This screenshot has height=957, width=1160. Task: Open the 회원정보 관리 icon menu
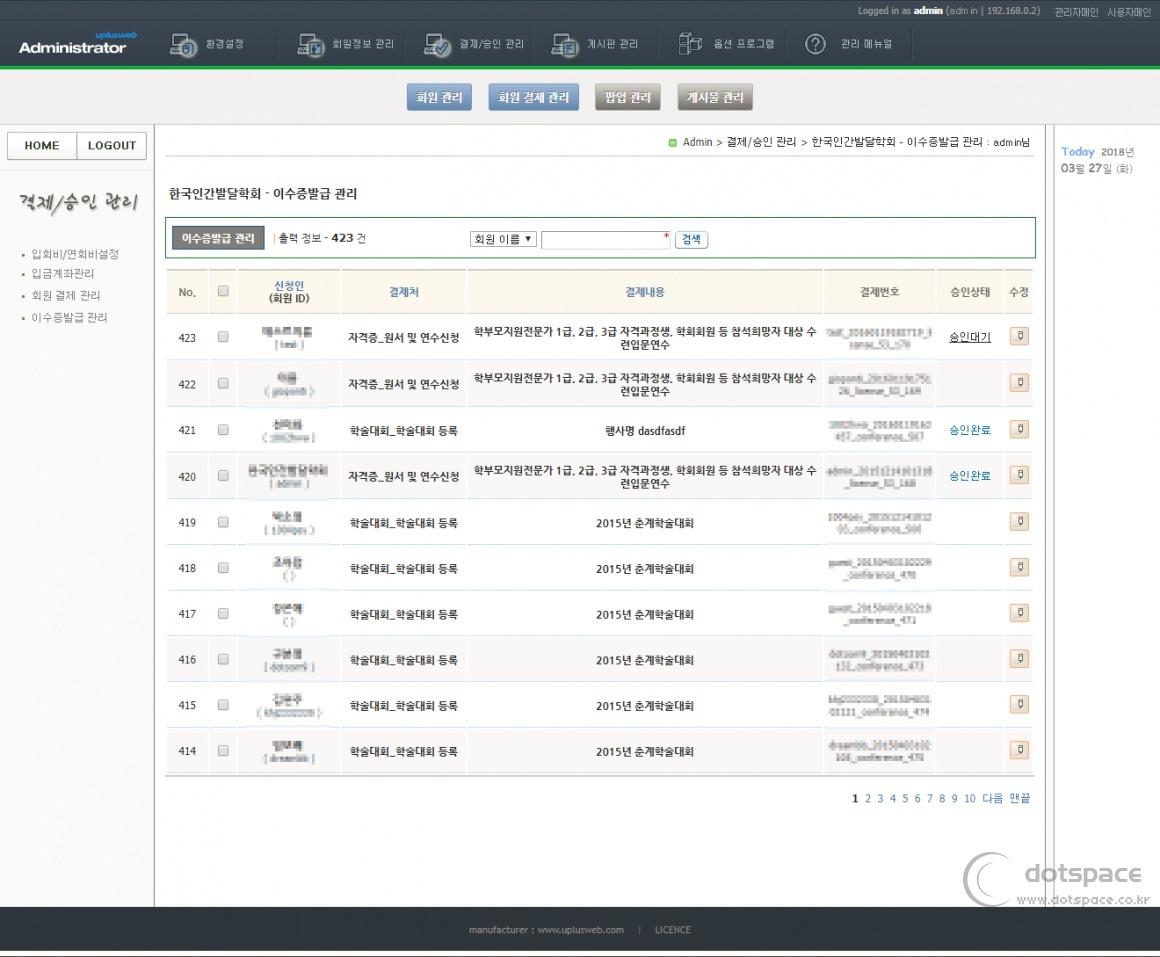pyautogui.click(x=311, y=45)
